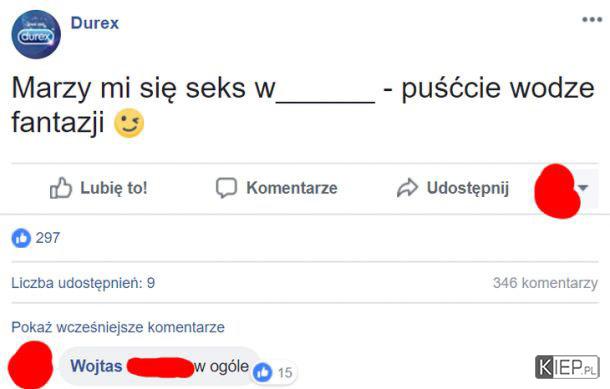Expand Pokaż wcześniejsze komentarze
Screen dimensions: 610x389
click(118, 327)
